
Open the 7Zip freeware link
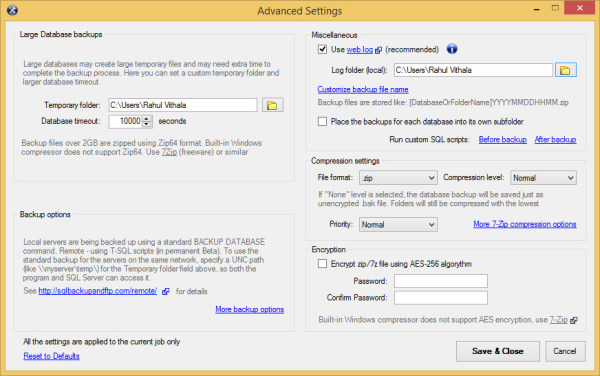pos(169,152)
